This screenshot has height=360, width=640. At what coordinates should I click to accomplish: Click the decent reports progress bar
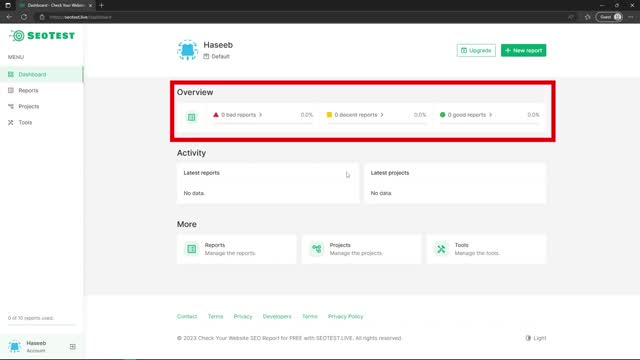376,123
